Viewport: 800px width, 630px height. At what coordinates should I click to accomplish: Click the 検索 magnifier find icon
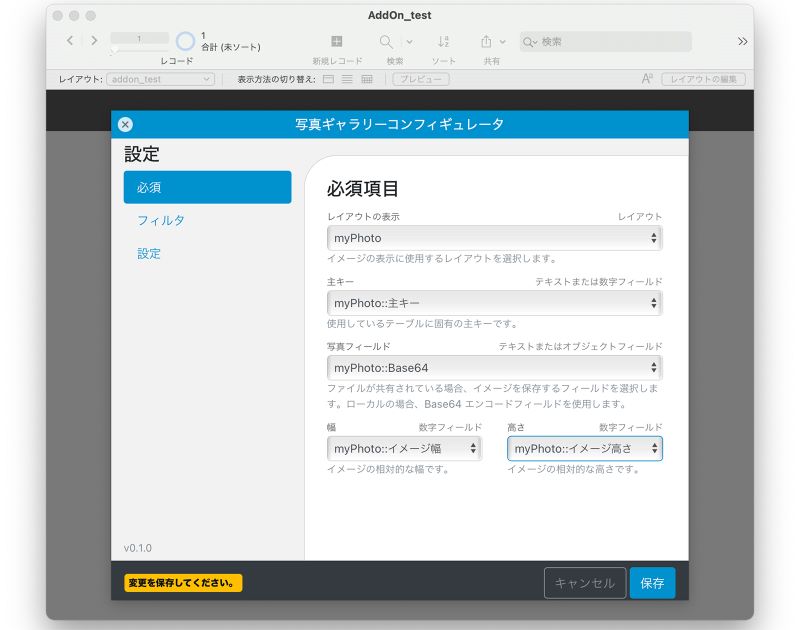pos(386,41)
